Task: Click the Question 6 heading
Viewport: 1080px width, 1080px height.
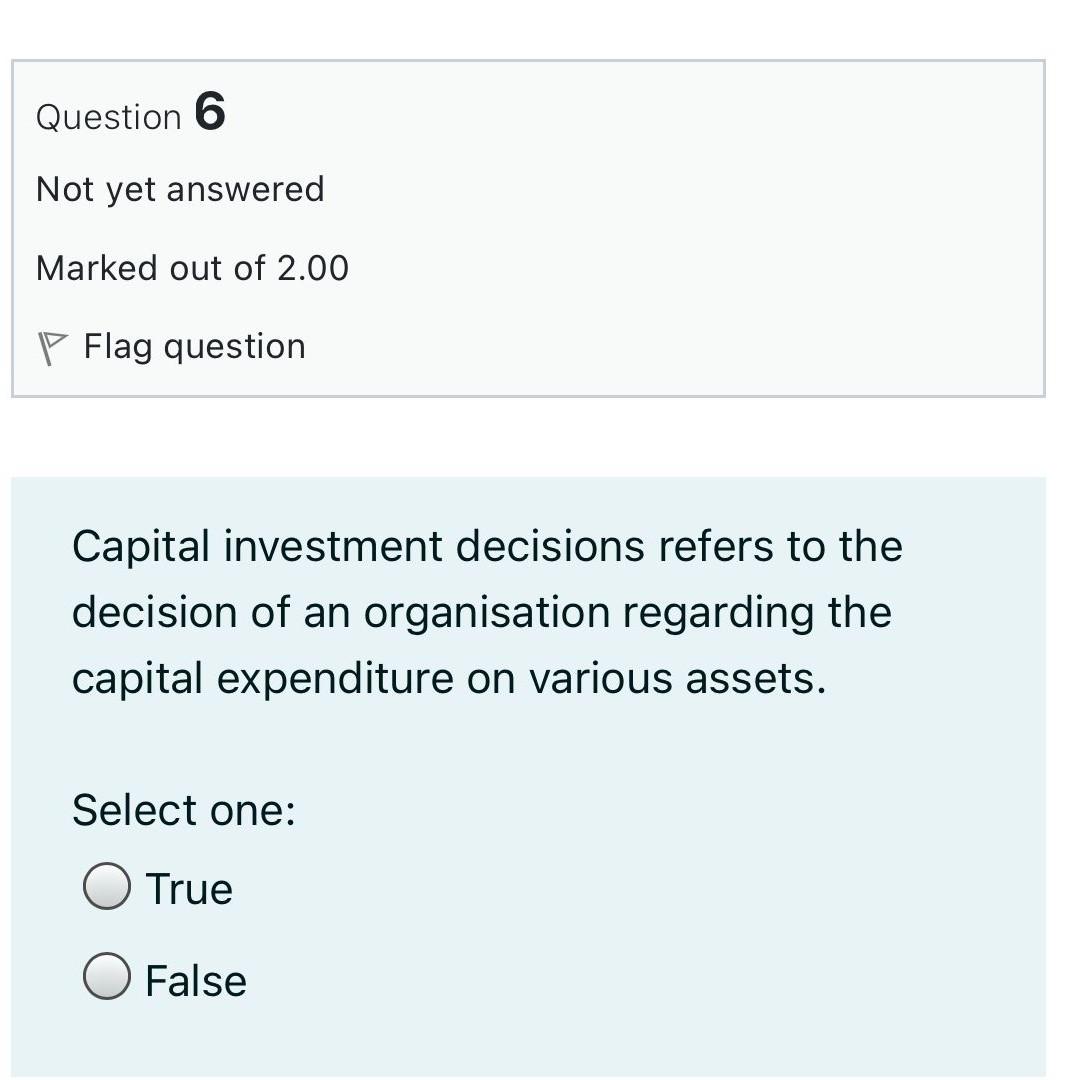Action: tap(130, 114)
